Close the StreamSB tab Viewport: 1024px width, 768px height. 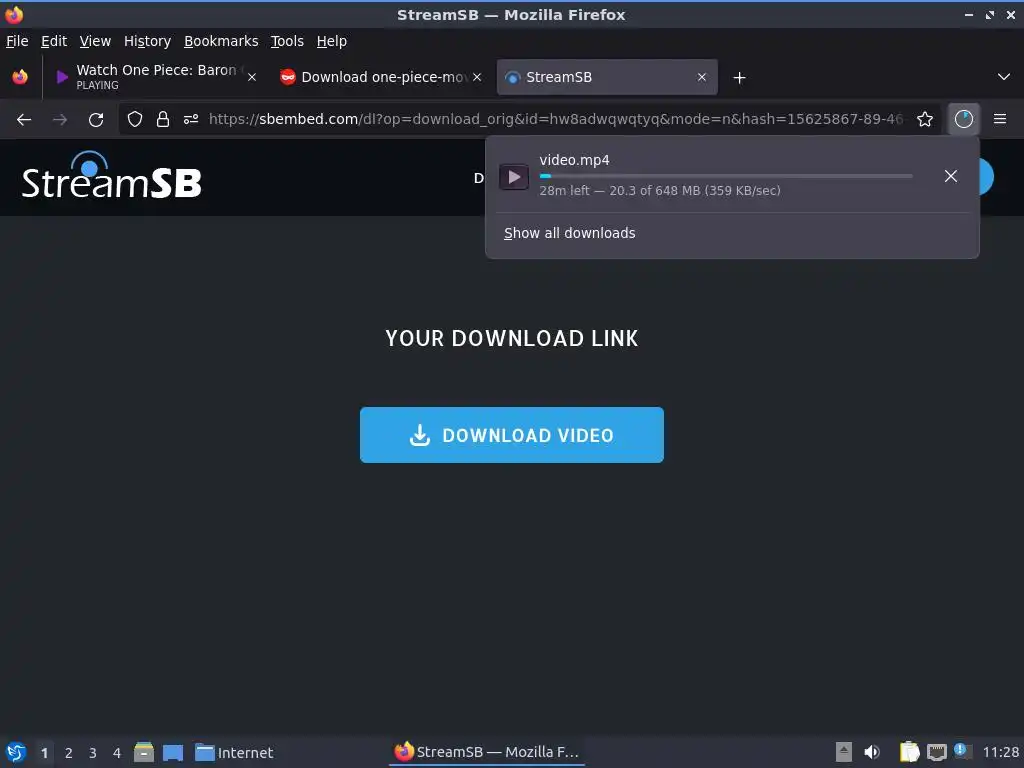(702, 77)
